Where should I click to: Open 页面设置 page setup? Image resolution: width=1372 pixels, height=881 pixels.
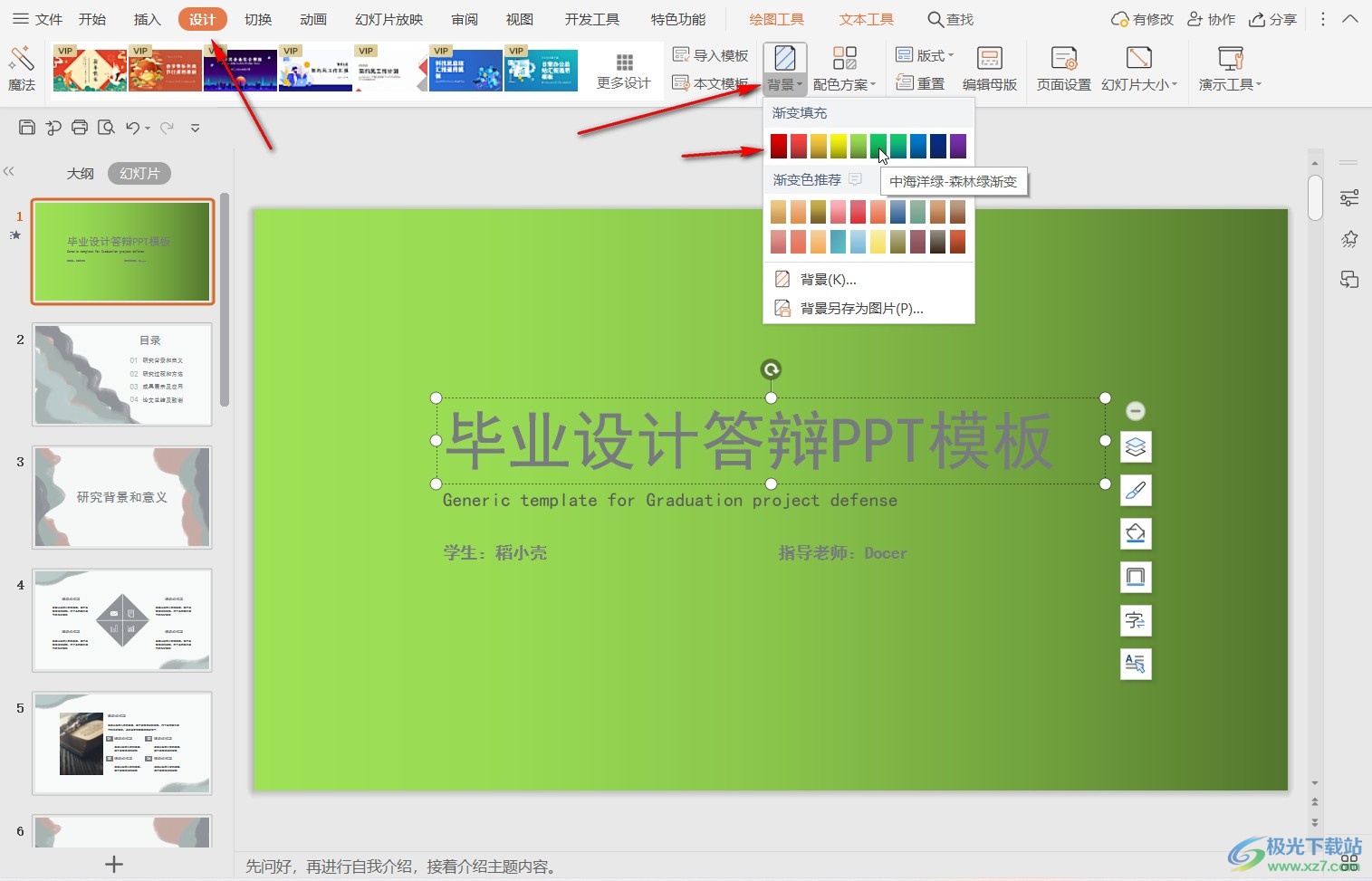[1063, 69]
